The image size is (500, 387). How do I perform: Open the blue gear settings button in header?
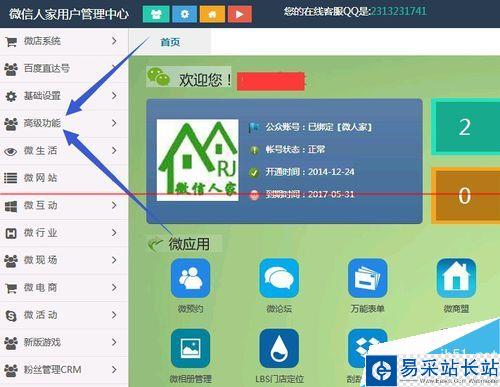(184, 14)
